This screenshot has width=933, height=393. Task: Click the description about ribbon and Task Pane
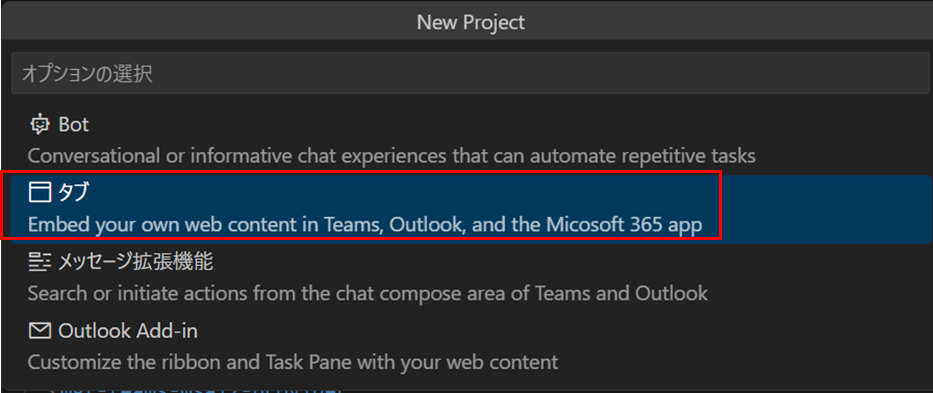coord(293,362)
